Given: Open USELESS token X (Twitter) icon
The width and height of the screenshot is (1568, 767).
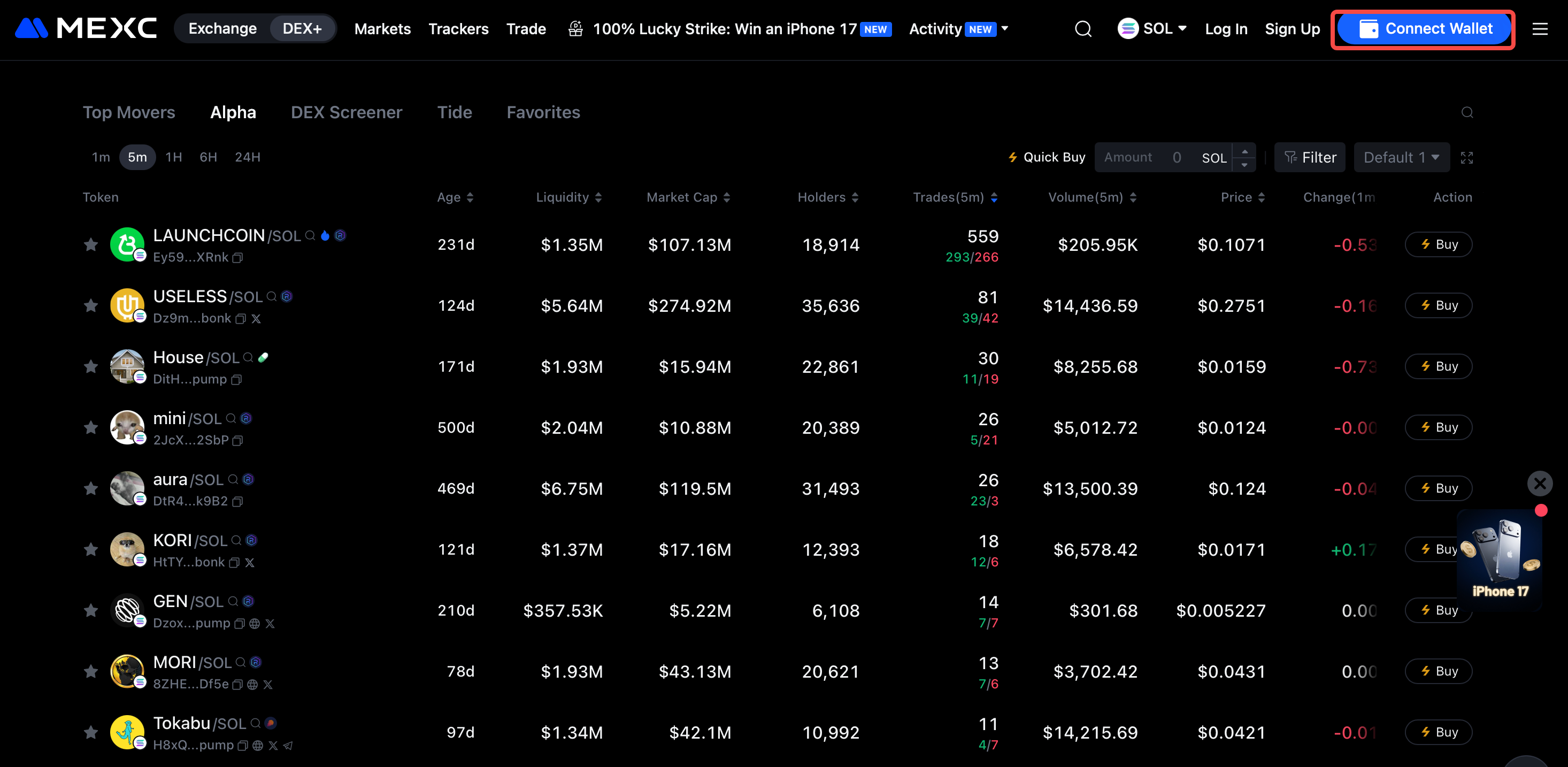Looking at the screenshot, I should pyautogui.click(x=256, y=319).
